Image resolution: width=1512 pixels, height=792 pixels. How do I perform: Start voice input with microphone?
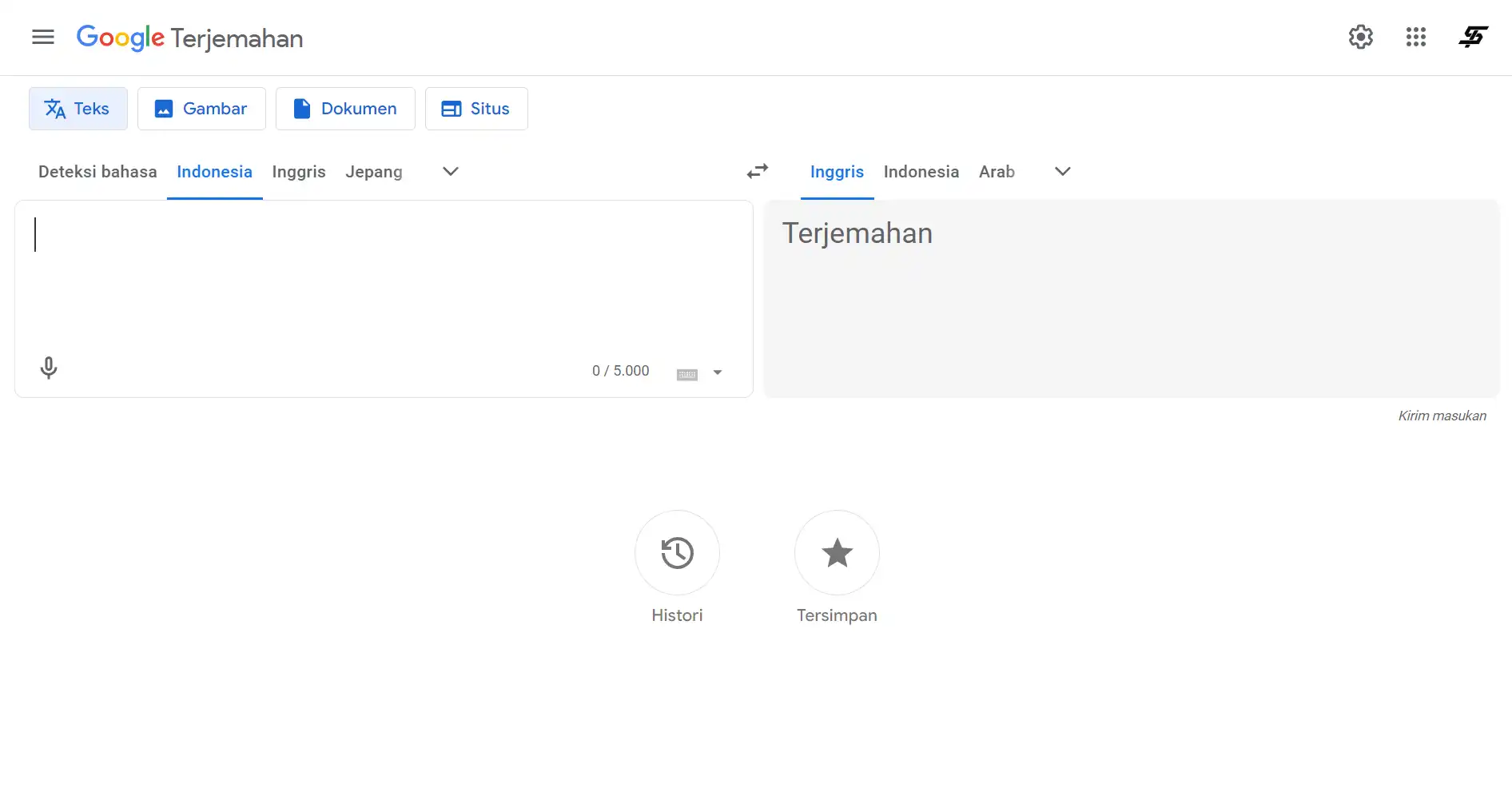tap(49, 368)
